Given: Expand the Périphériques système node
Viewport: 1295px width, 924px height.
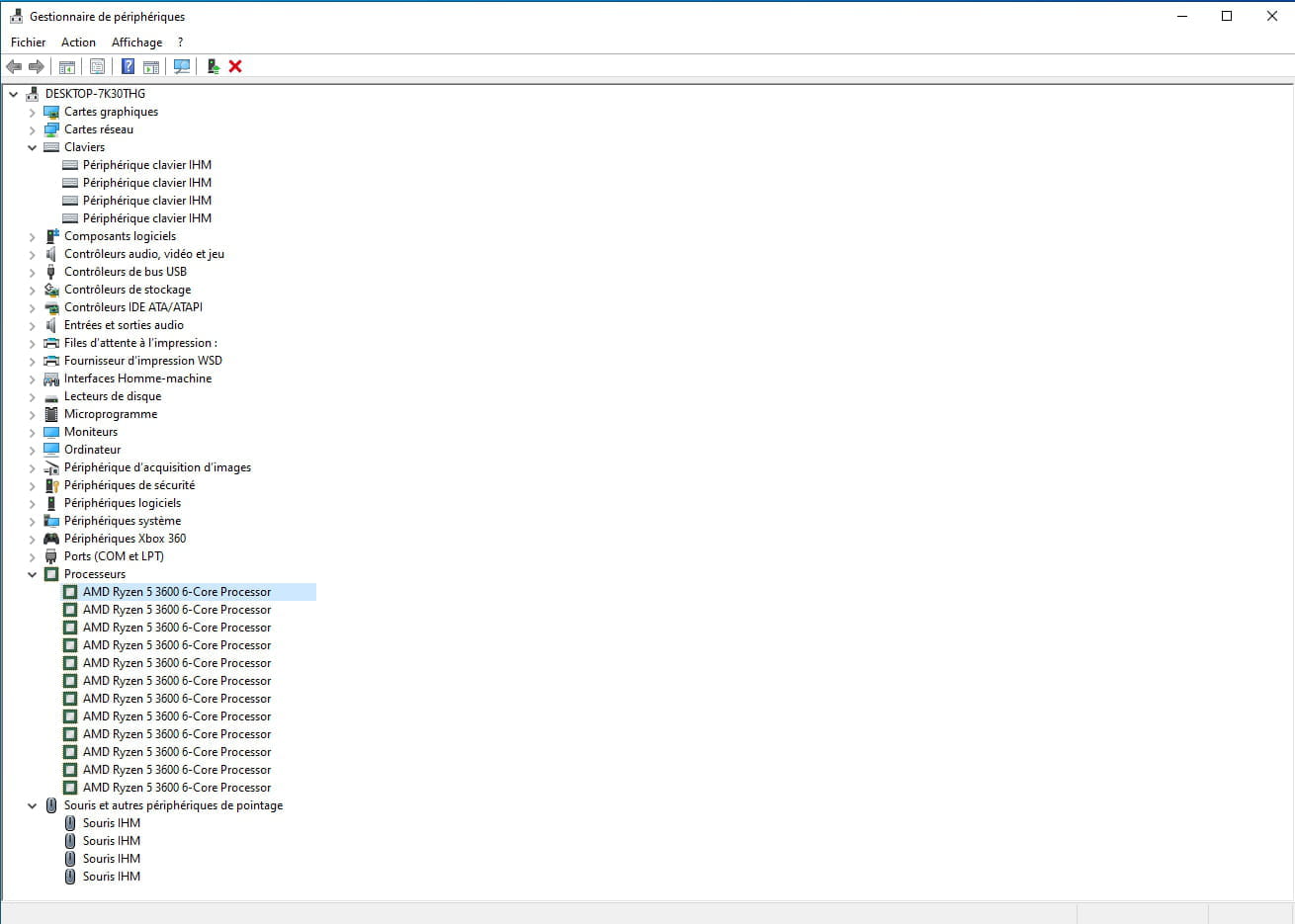Looking at the screenshot, I should [x=32, y=521].
